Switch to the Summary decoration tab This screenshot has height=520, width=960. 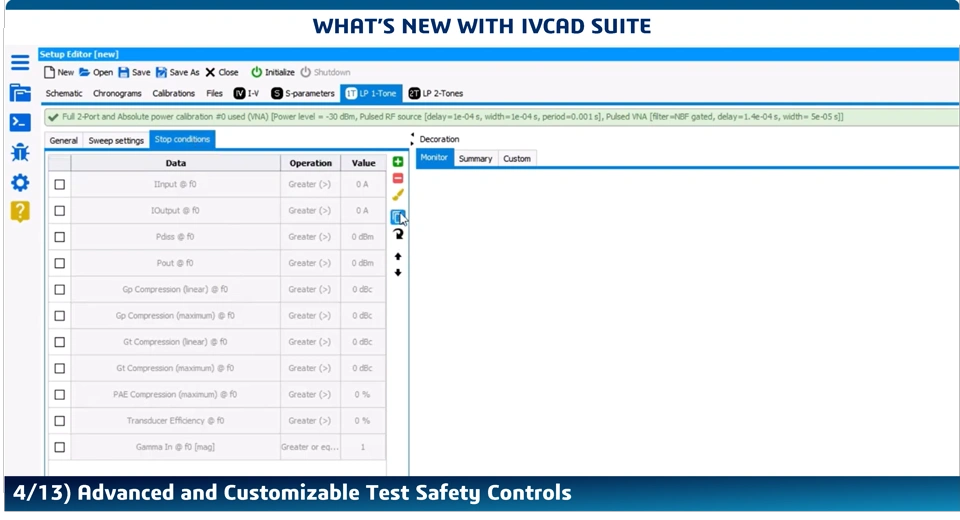476,159
